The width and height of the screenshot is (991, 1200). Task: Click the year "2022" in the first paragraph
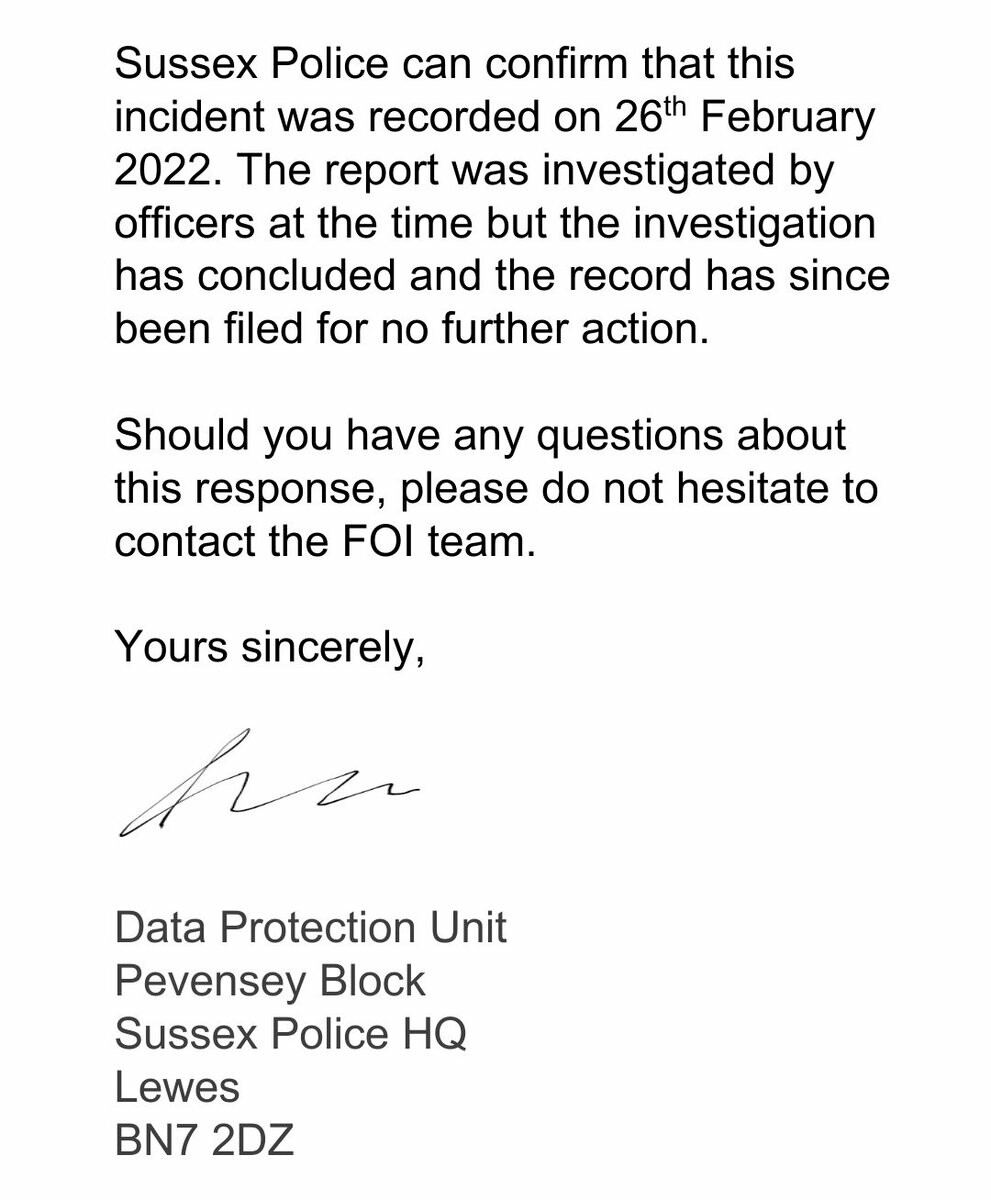162,171
